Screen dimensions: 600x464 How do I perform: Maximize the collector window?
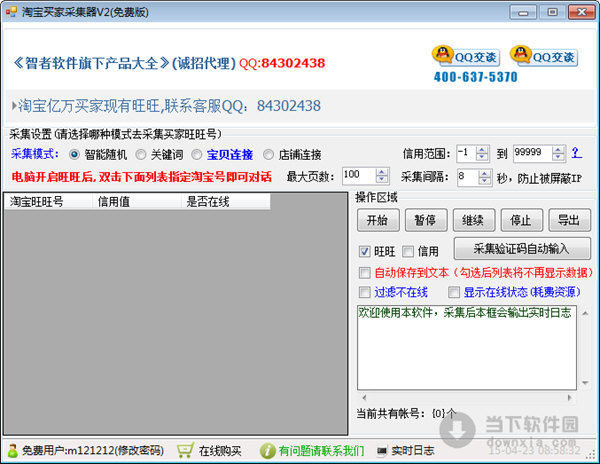pos(552,12)
